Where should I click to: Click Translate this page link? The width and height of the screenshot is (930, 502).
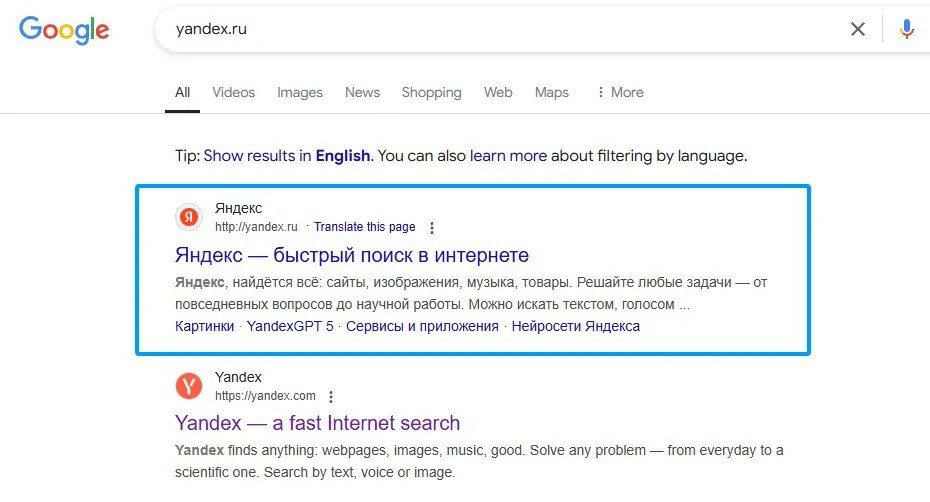tap(364, 227)
